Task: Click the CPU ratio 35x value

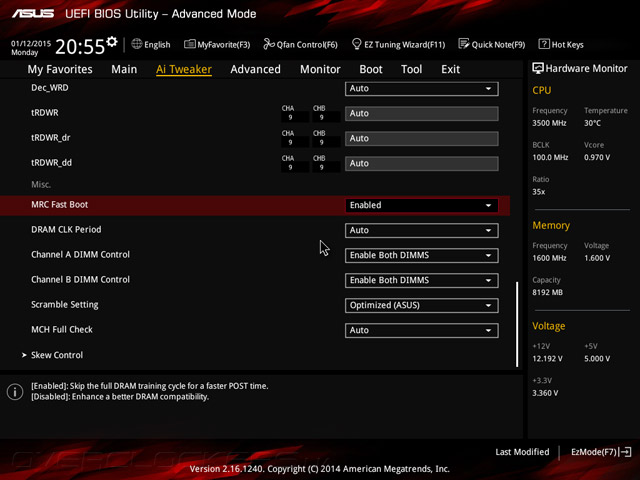Action: [x=538, y=192]
